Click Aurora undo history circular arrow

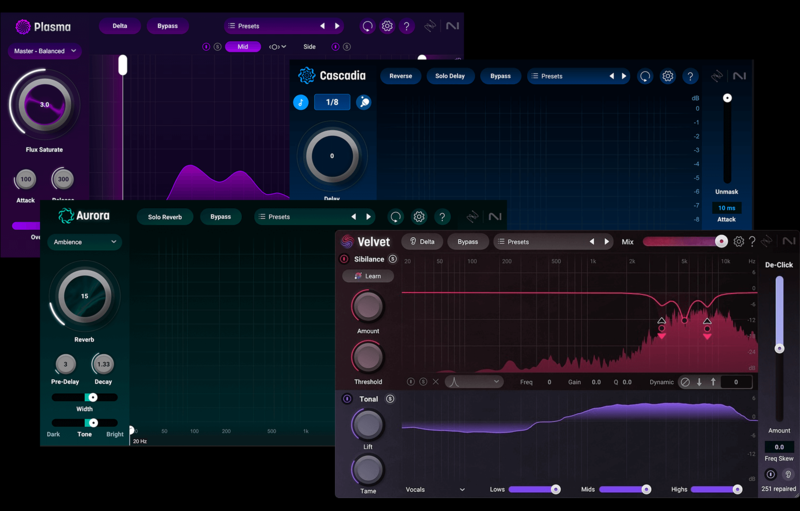click(395, 217)
